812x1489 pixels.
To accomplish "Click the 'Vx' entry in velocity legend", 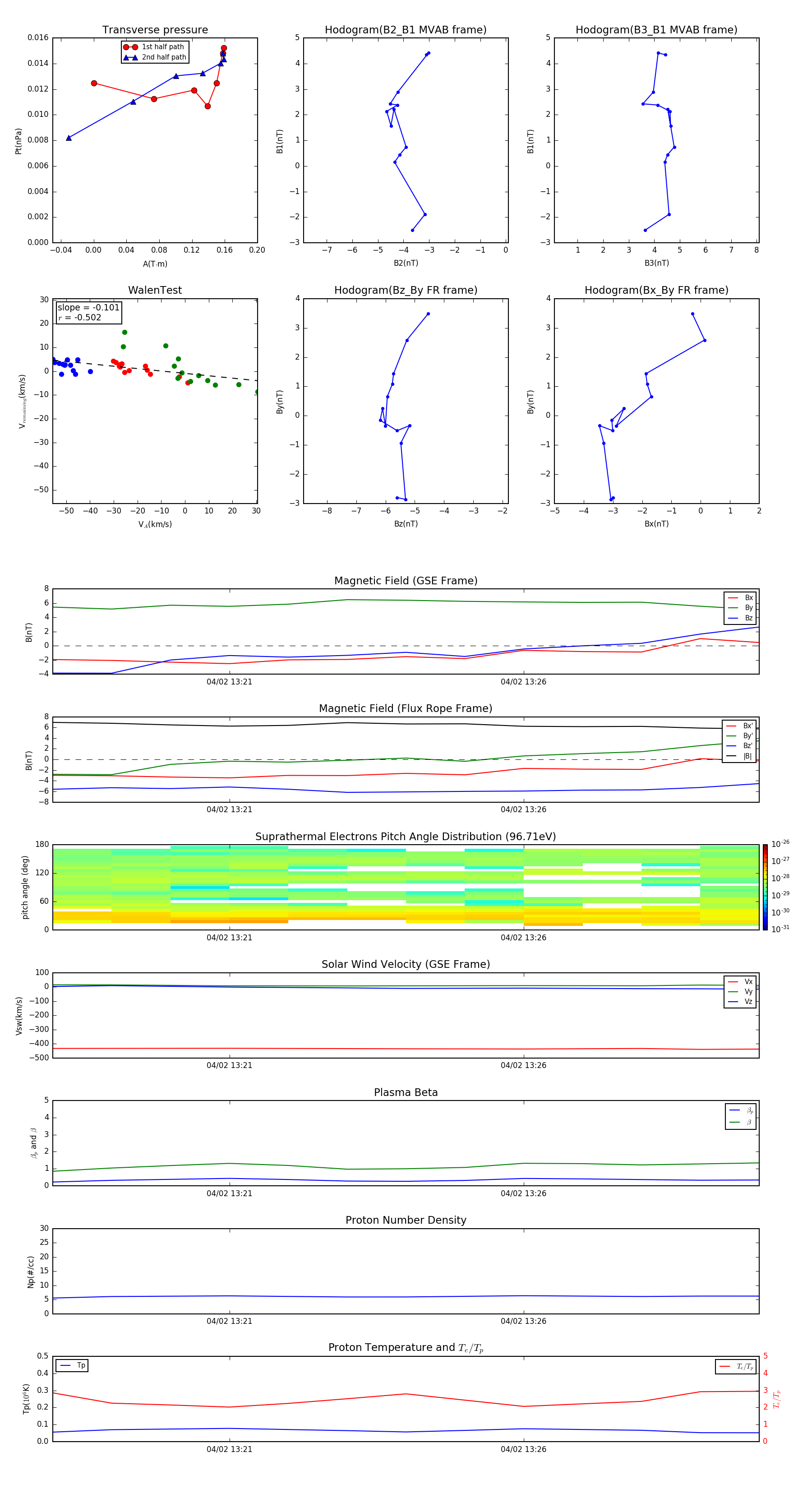I will click(741, 981).
